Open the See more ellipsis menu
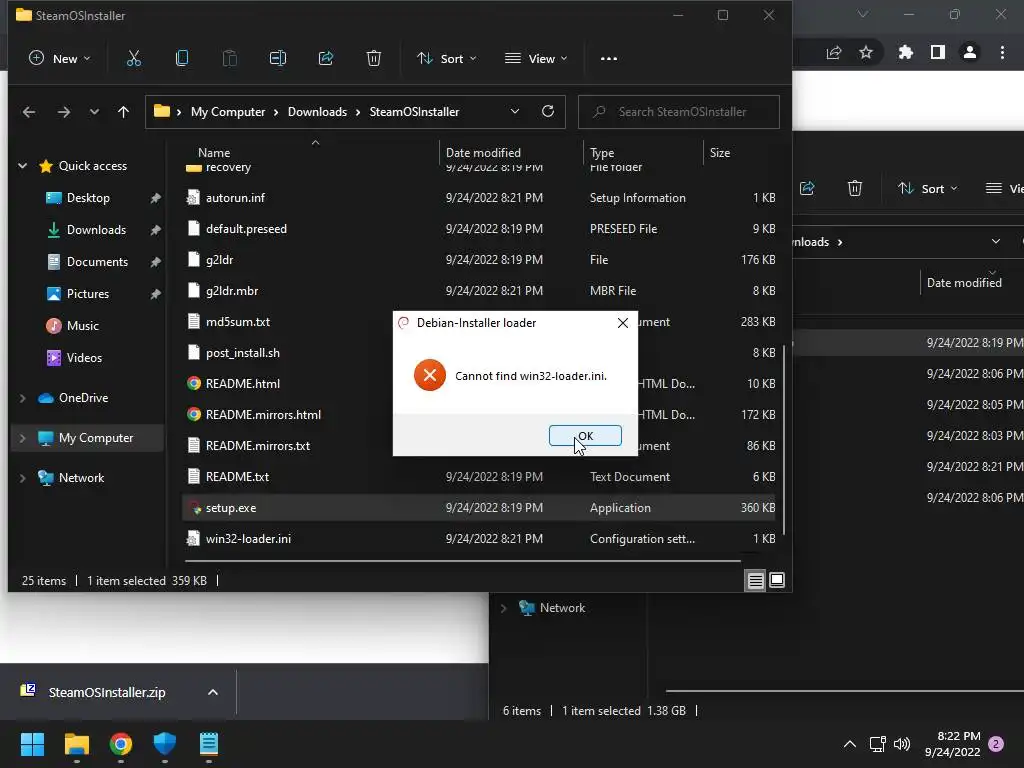Viewport: 1024px width, 768px height. 609,59
